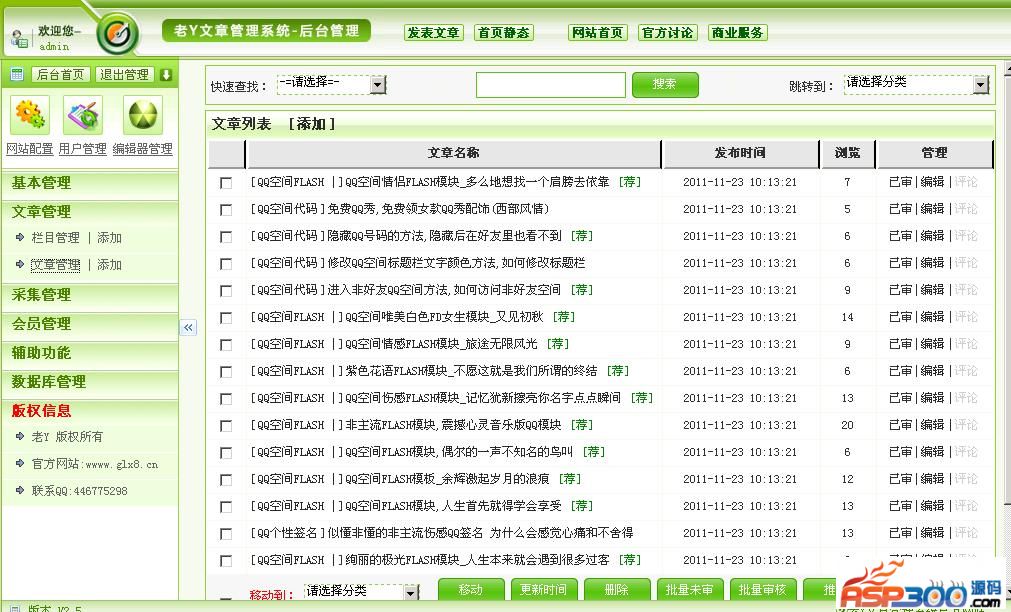The image size is (1011, 612).
Task: Click 退出管理 to log out
Action: 124,75
